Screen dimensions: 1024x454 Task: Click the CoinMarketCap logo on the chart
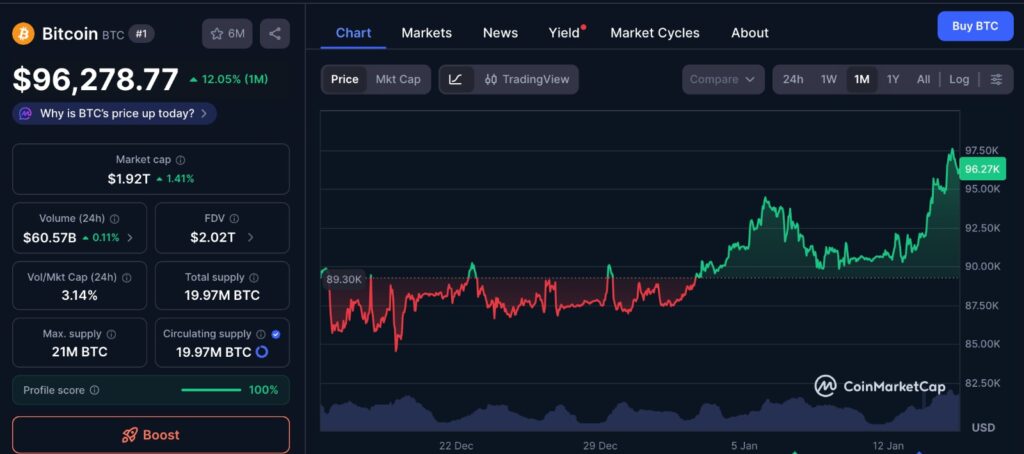tap(880, 386)
